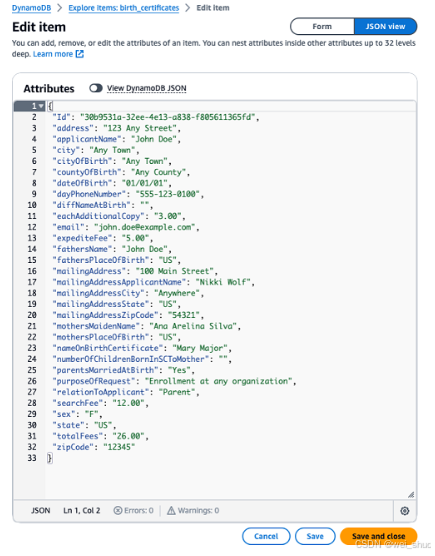
Task: Switch to Form view tab
Action: (322, 27)
